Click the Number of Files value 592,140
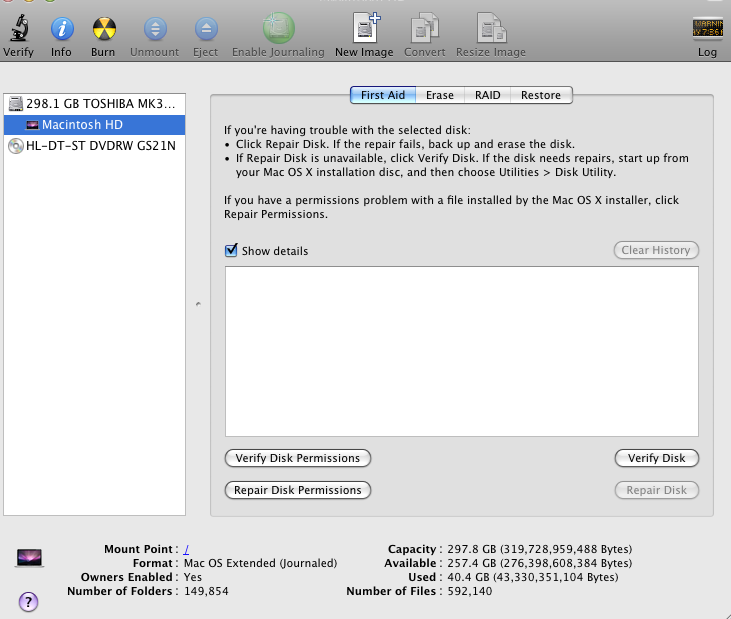731x619 pixels. pyautogui.click(x=469, y=591)
